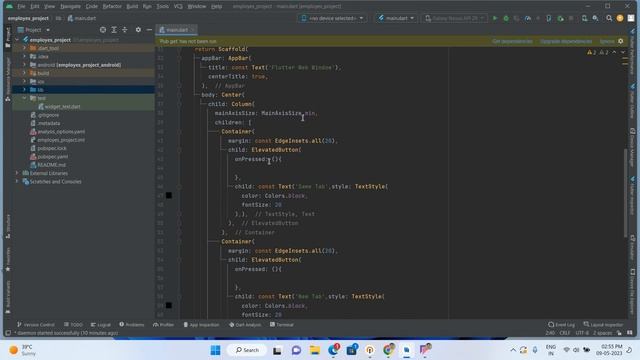The image size is (640, 360).
Task: Collapse the test folder
Action: [24, 98]
